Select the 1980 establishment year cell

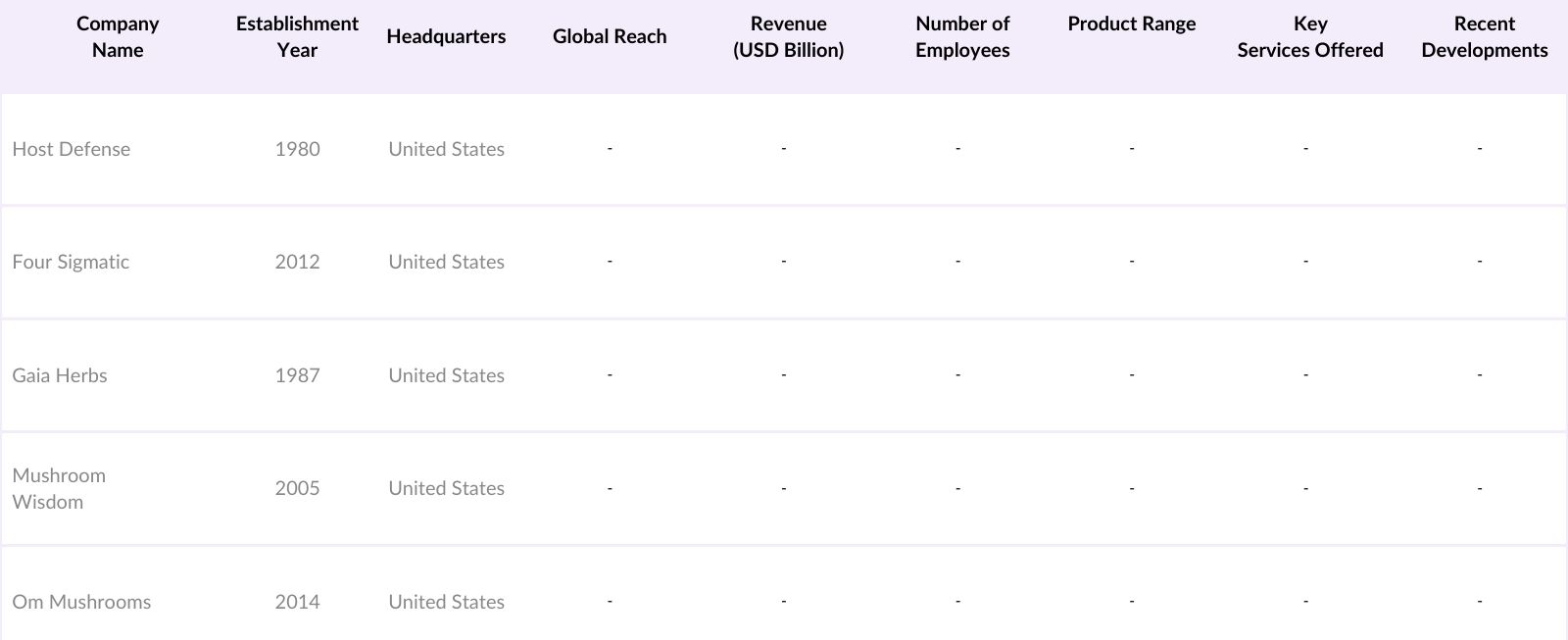coord(297,149)
